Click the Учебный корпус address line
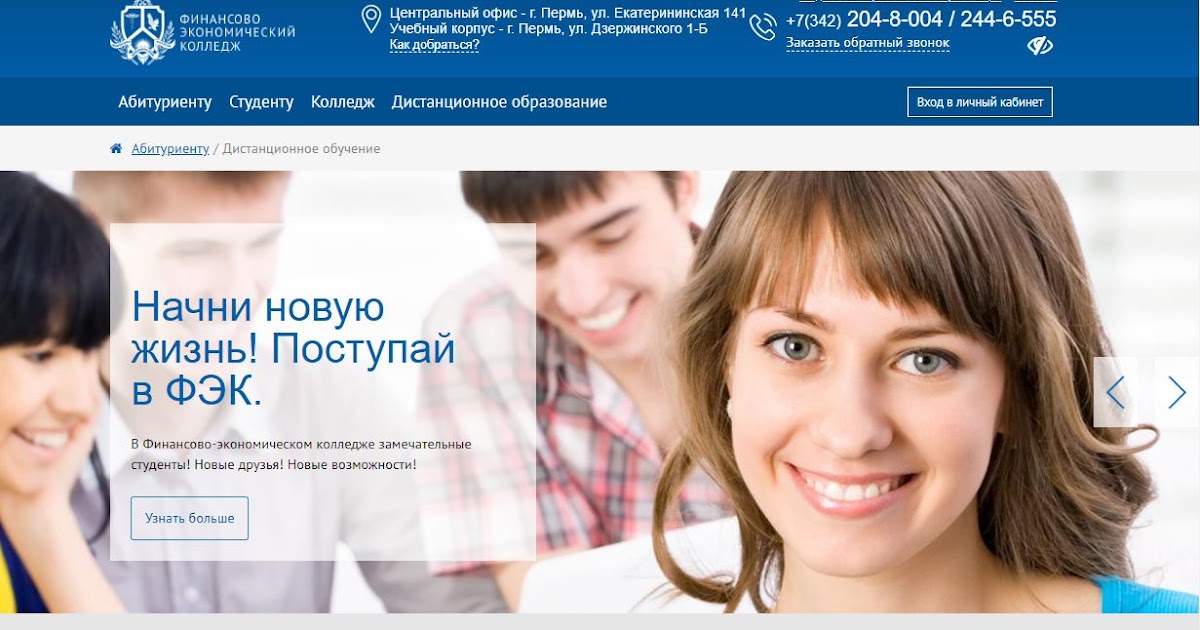Screen dimensions: 1200x630 pyautogui.click(x=548, y=29)
